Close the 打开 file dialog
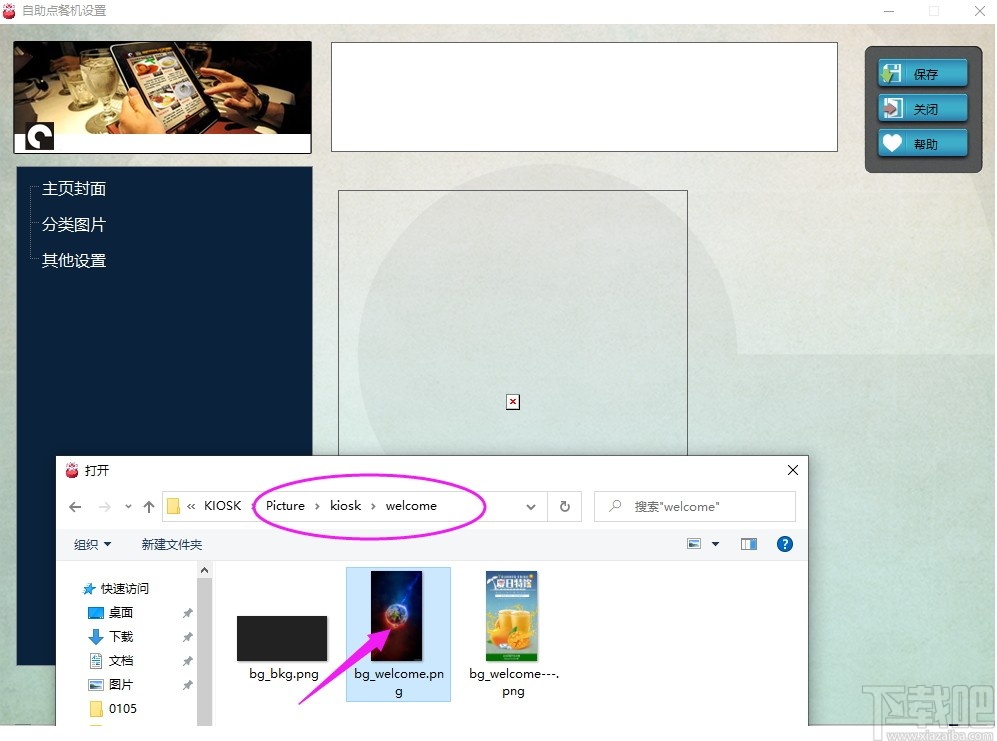 point(793,470)
